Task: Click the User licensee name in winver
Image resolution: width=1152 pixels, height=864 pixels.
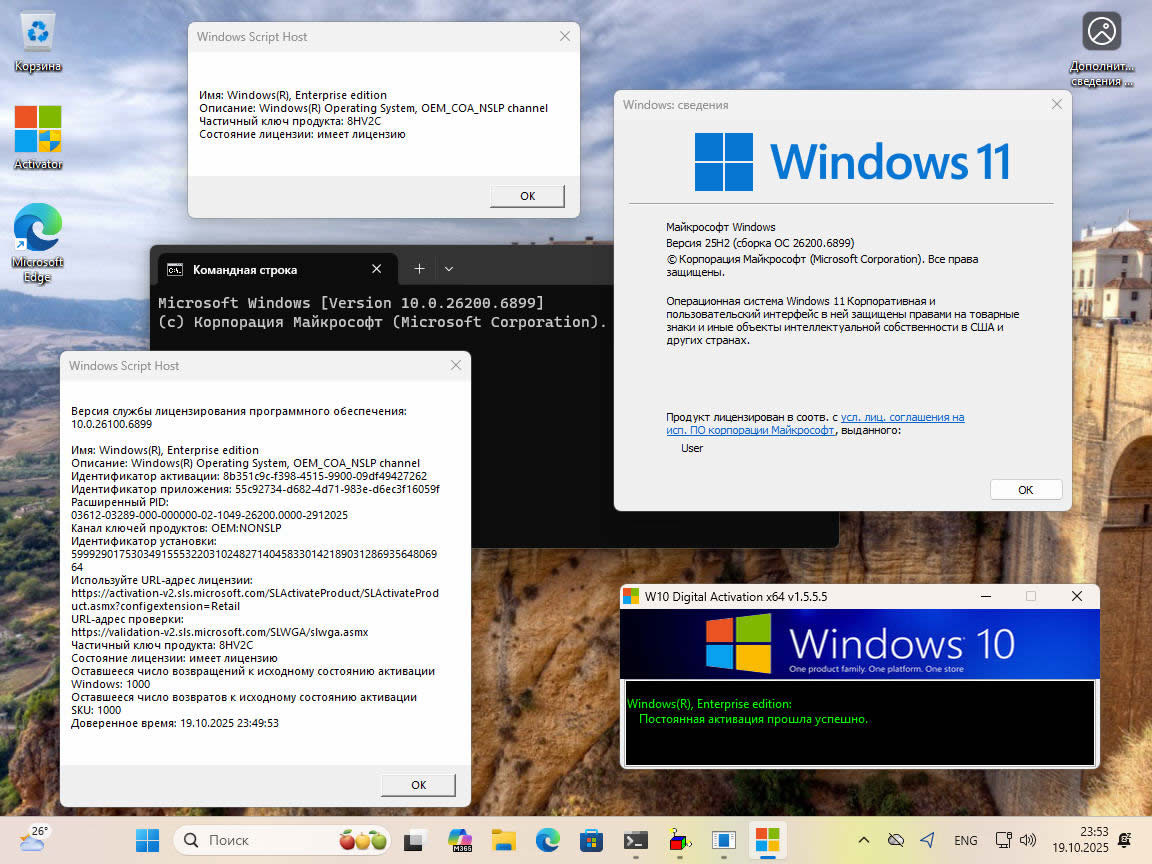Action: coord(692,448)
